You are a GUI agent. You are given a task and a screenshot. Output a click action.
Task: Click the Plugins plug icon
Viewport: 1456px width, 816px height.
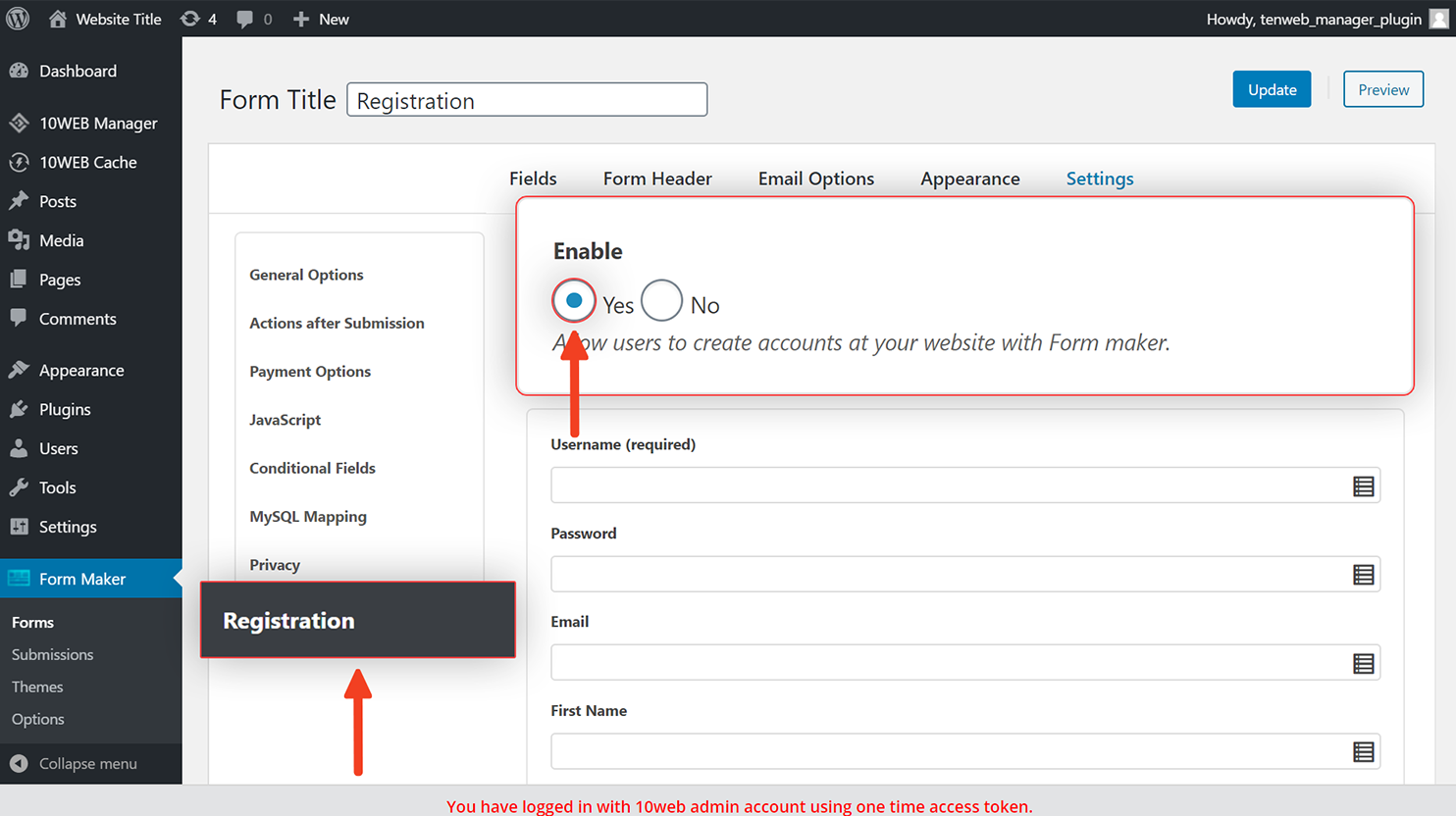(19, 409)
